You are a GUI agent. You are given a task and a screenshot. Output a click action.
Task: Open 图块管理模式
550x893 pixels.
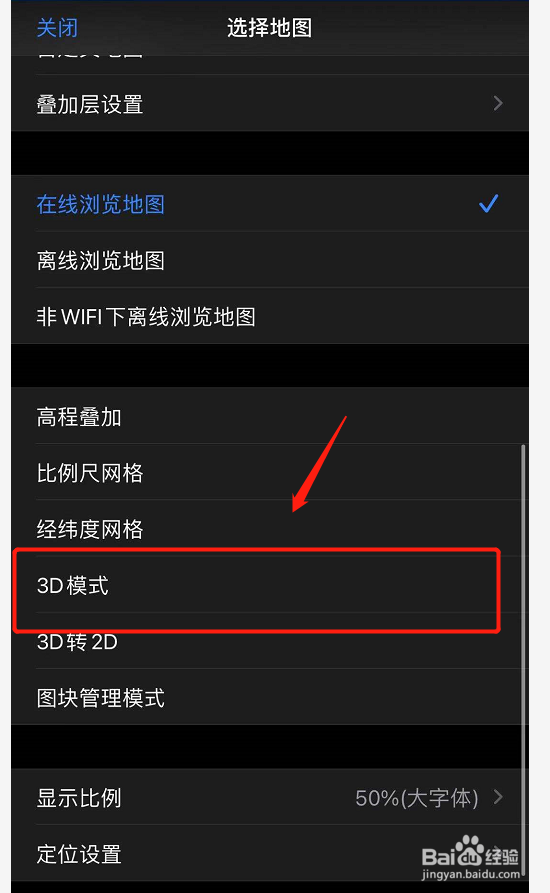coord(270,697)
